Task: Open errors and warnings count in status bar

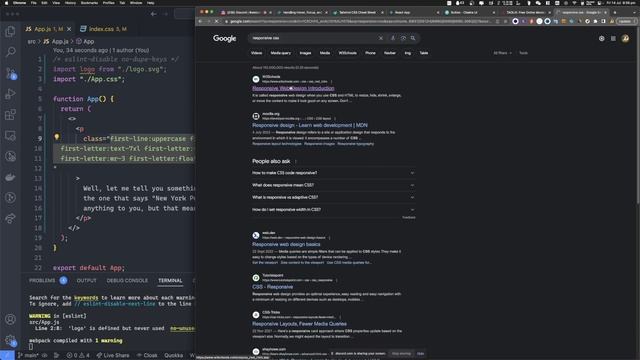Action: click(x=78, y=355)
